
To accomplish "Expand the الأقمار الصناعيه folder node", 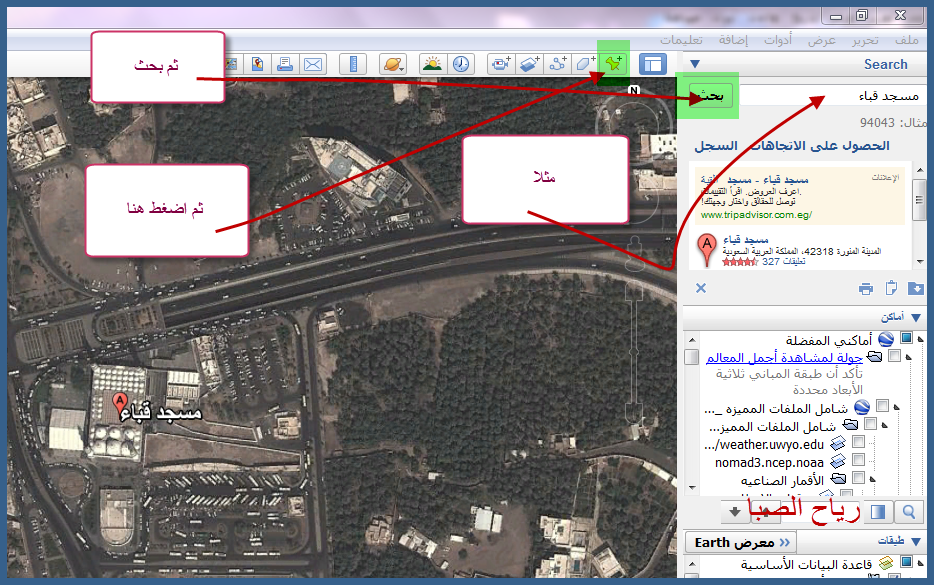I will coord(873,480).
